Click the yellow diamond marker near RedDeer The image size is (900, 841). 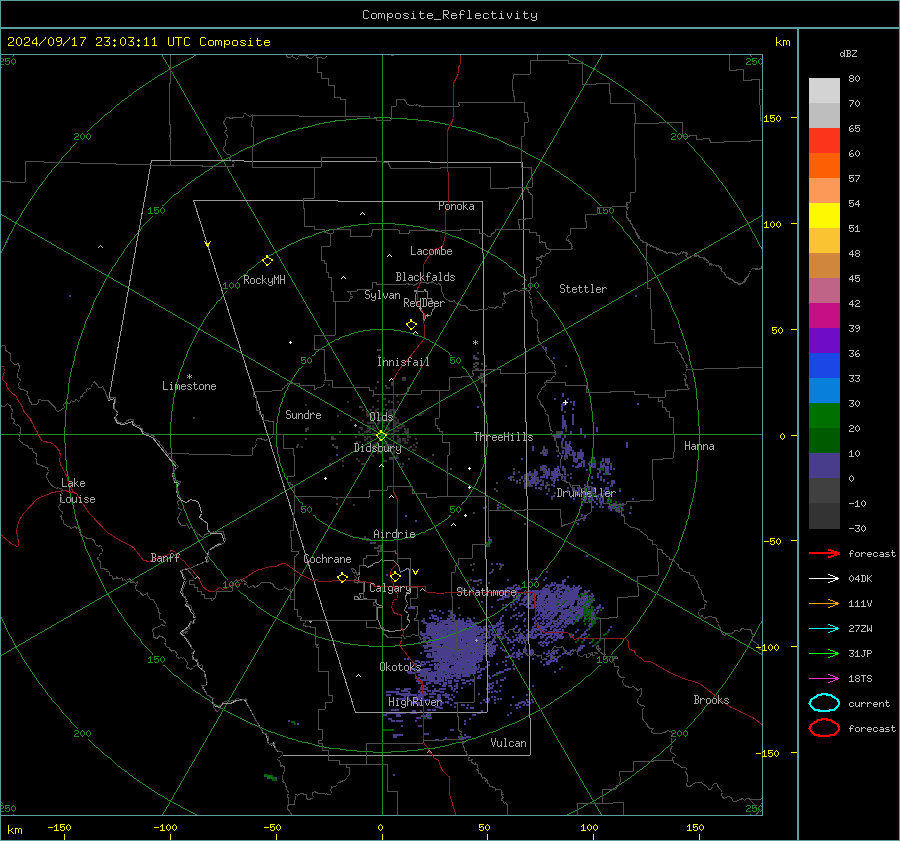coord(411,325)
